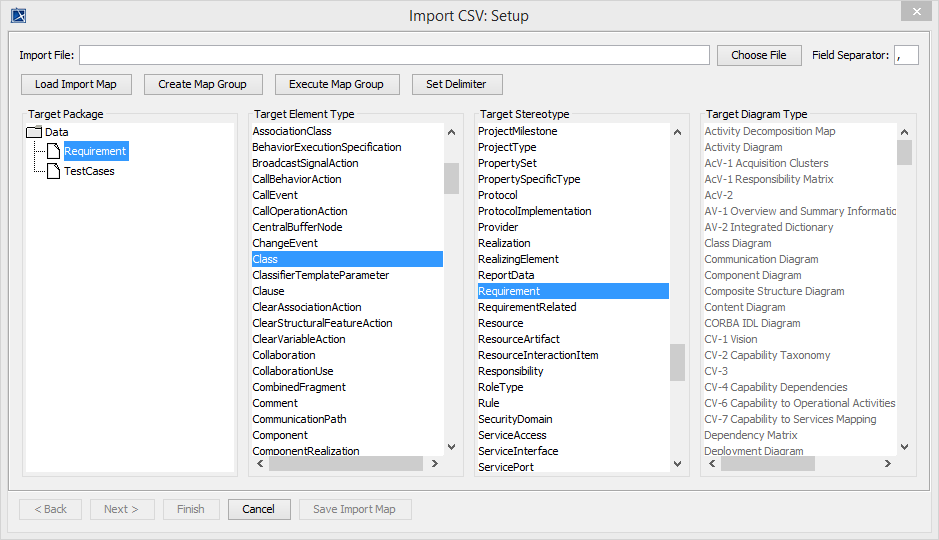Open Create Map Group
Viewport: 939px width, 540px height.
click(x=203, y=84)
